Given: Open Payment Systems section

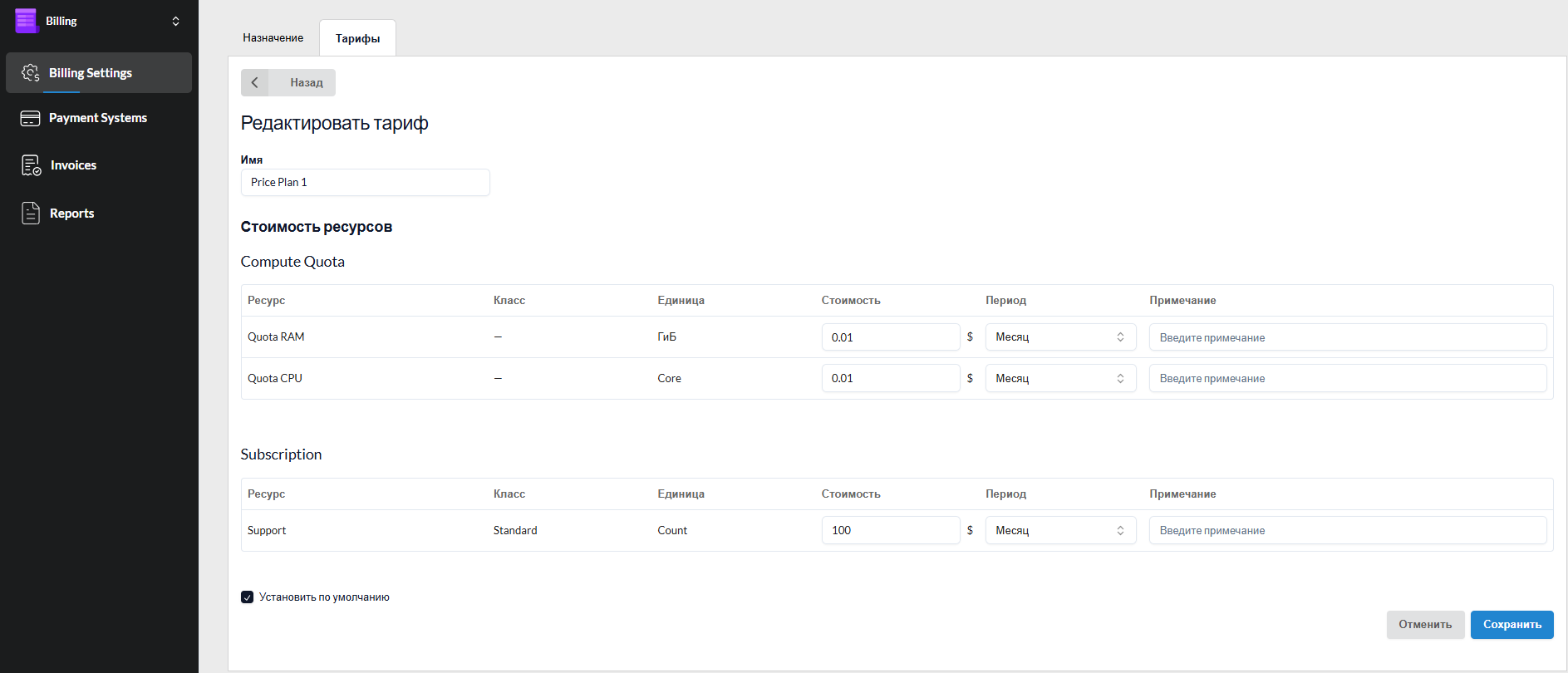Looking at the screenshot, I should [x=99, y=118].
